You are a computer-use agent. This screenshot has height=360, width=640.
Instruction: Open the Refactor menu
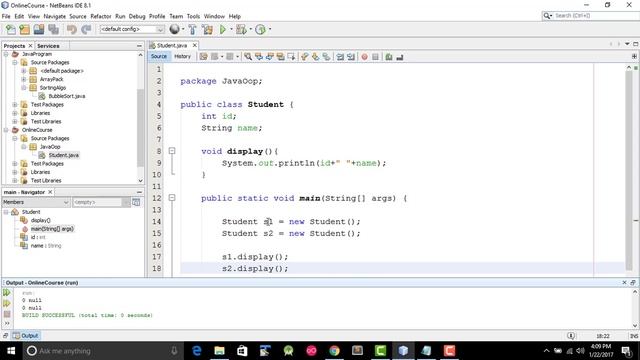point(101,16)
